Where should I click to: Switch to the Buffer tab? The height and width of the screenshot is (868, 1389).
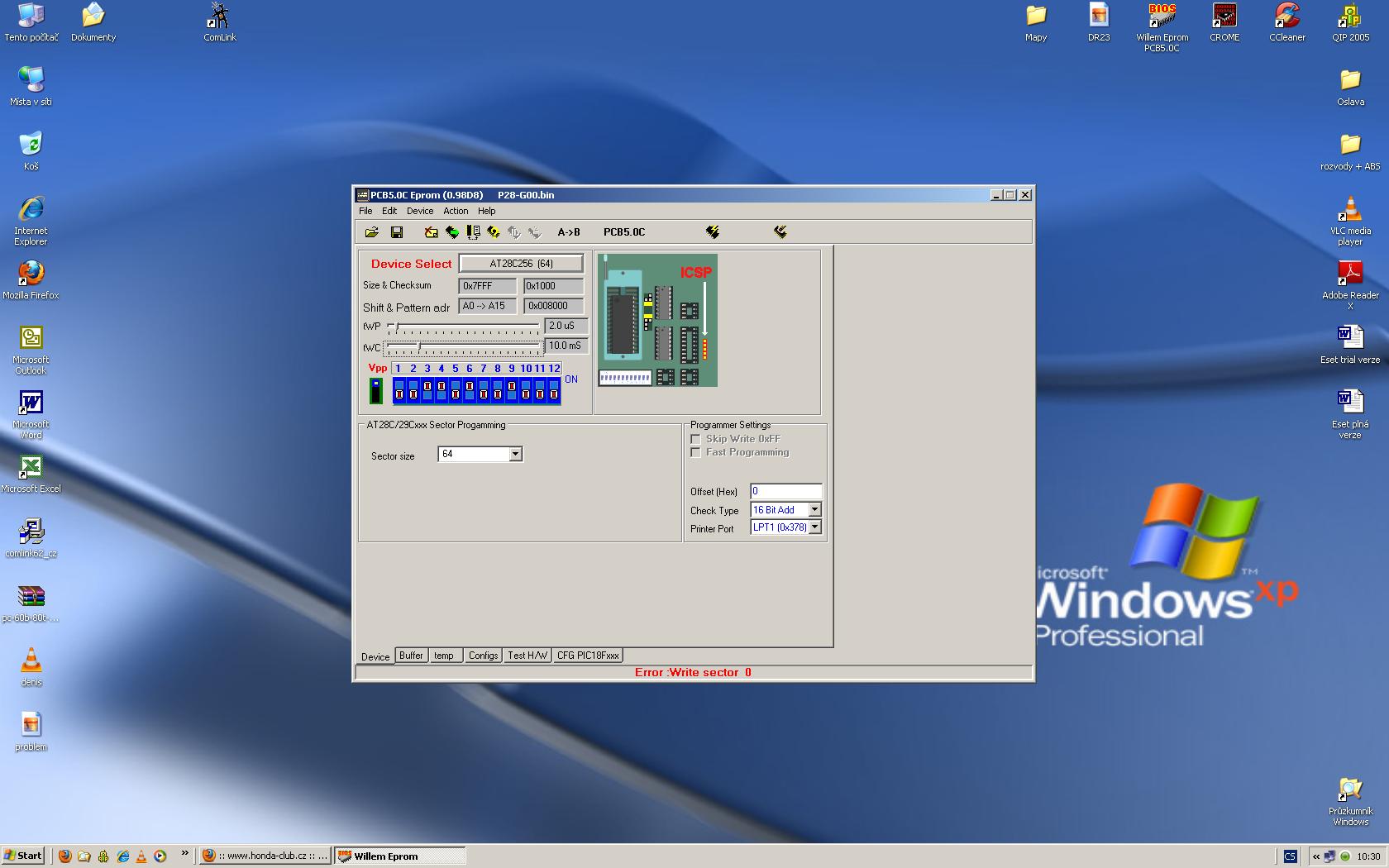pyautogui.click(x=411, y=656)
